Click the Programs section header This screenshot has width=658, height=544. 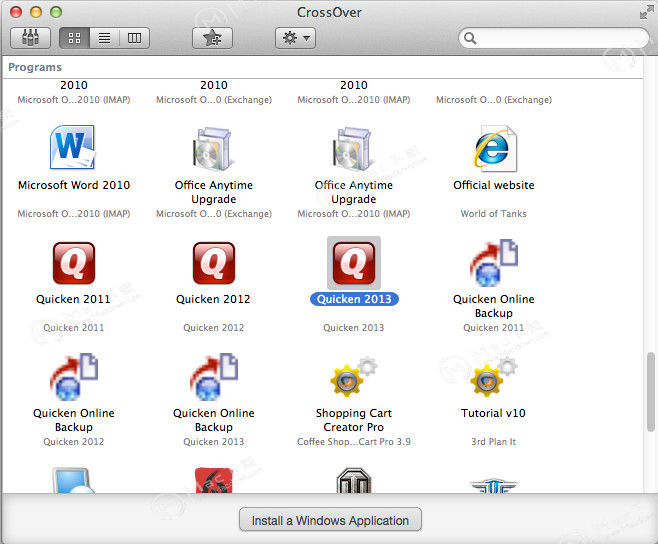[x=35, y=67]
